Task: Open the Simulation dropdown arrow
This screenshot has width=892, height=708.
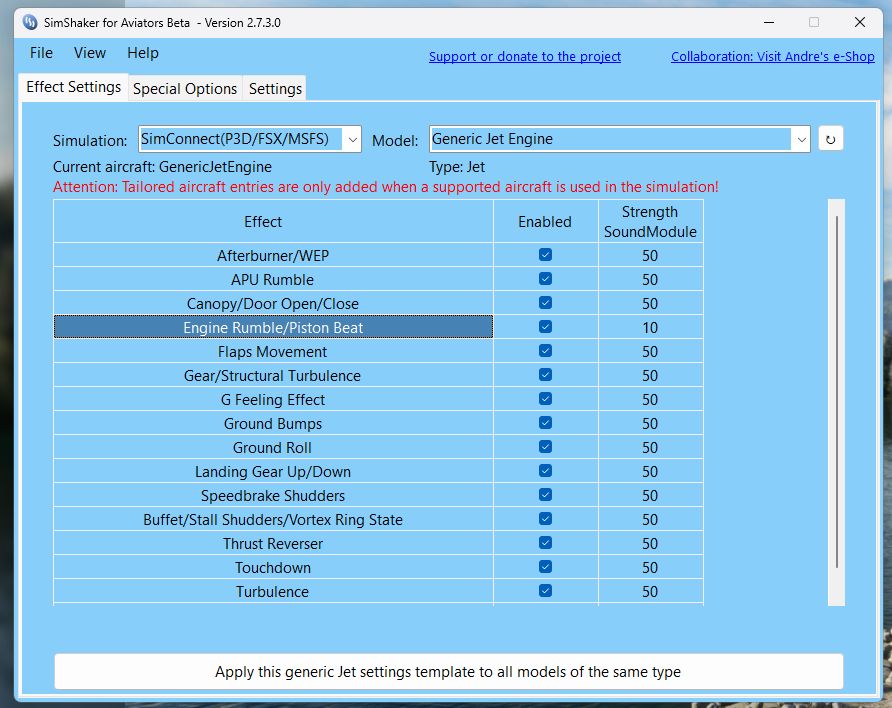Action: (x=352, y=139)
